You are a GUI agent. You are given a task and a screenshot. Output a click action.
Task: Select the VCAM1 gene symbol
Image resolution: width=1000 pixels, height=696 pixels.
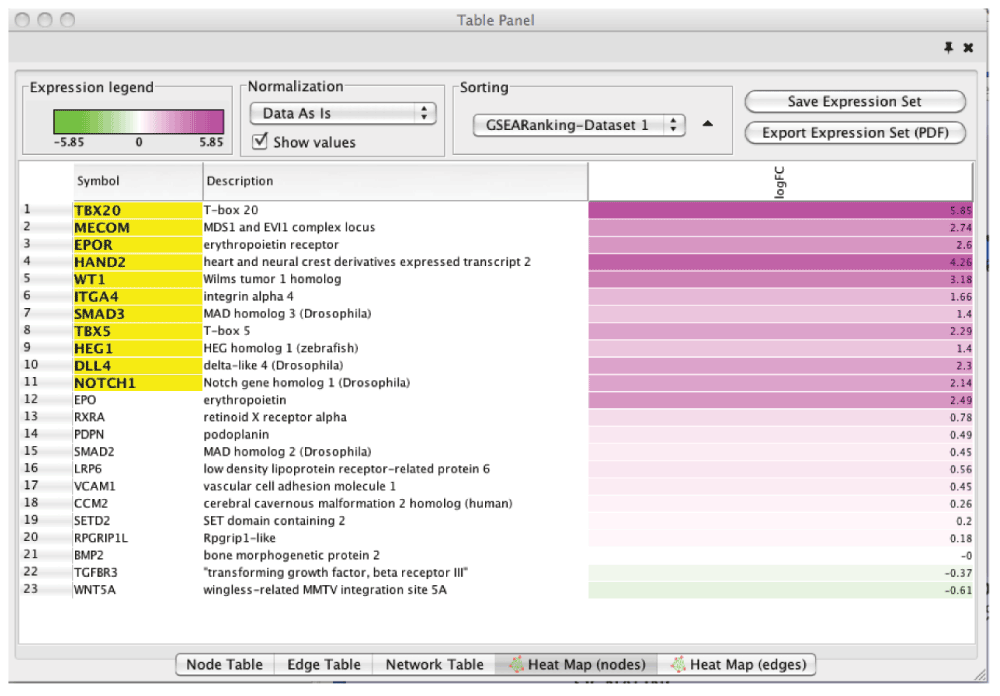[94, 486]
